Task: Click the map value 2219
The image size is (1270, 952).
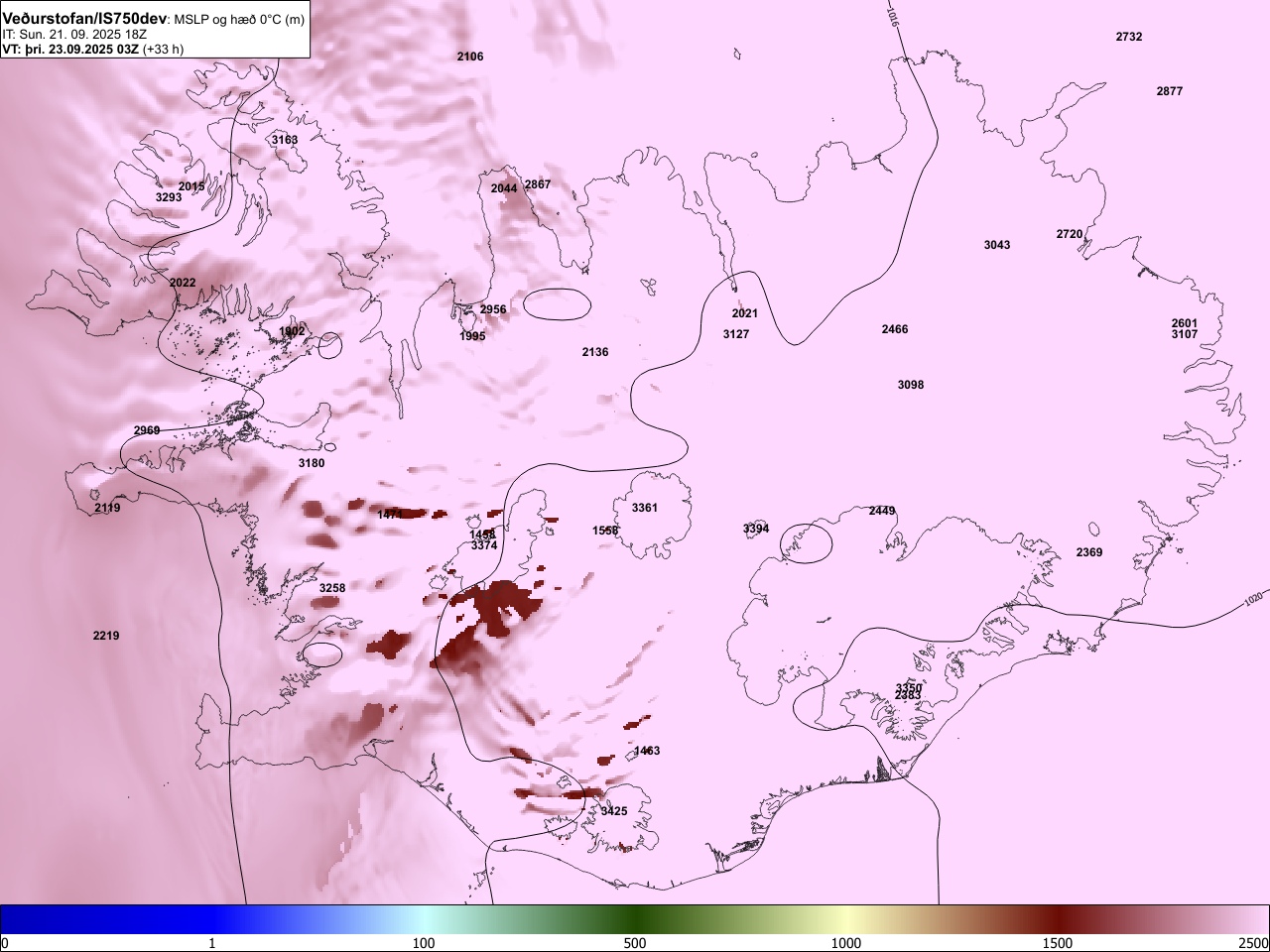Action: click(x=106, y=636)
